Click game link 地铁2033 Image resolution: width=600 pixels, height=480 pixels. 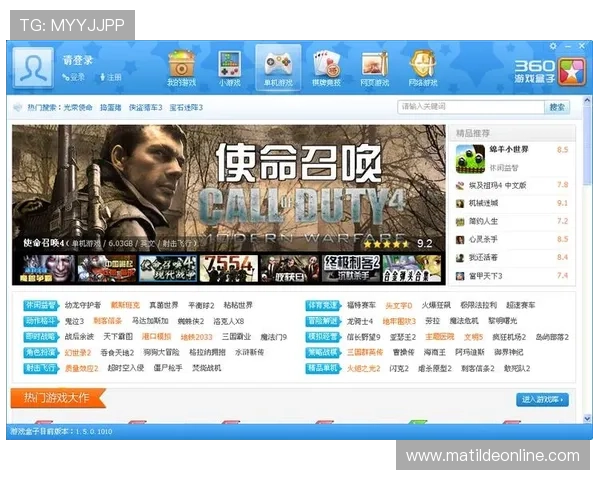(x=196, y=337)
